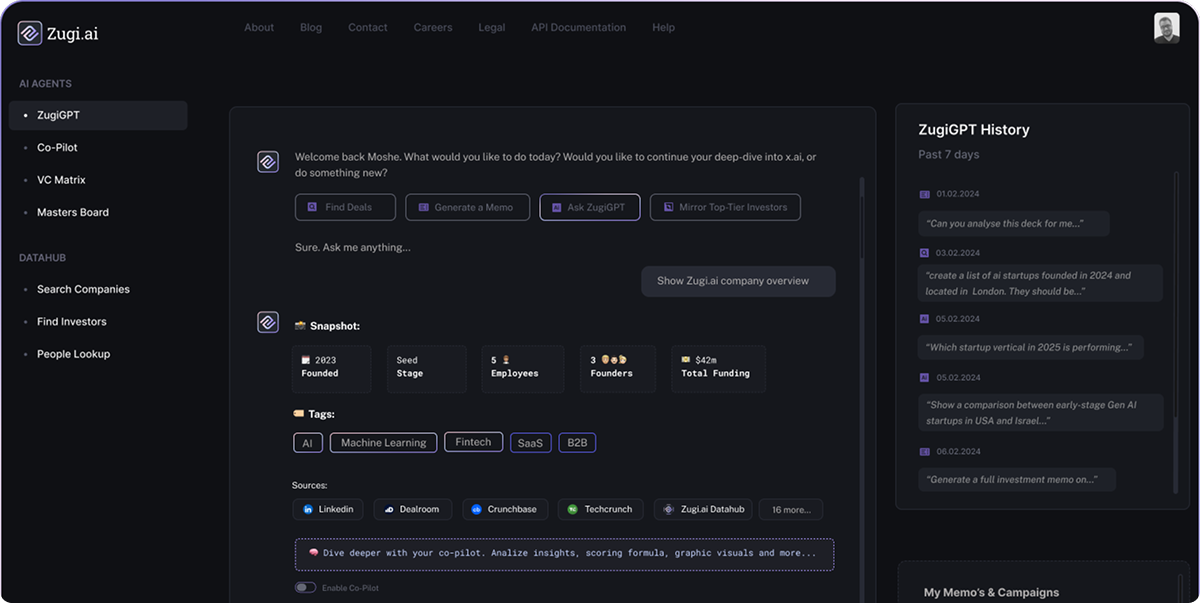
Task: Click the ZugiGPT avatar beside the welcome message
Action: coord(268,162)
